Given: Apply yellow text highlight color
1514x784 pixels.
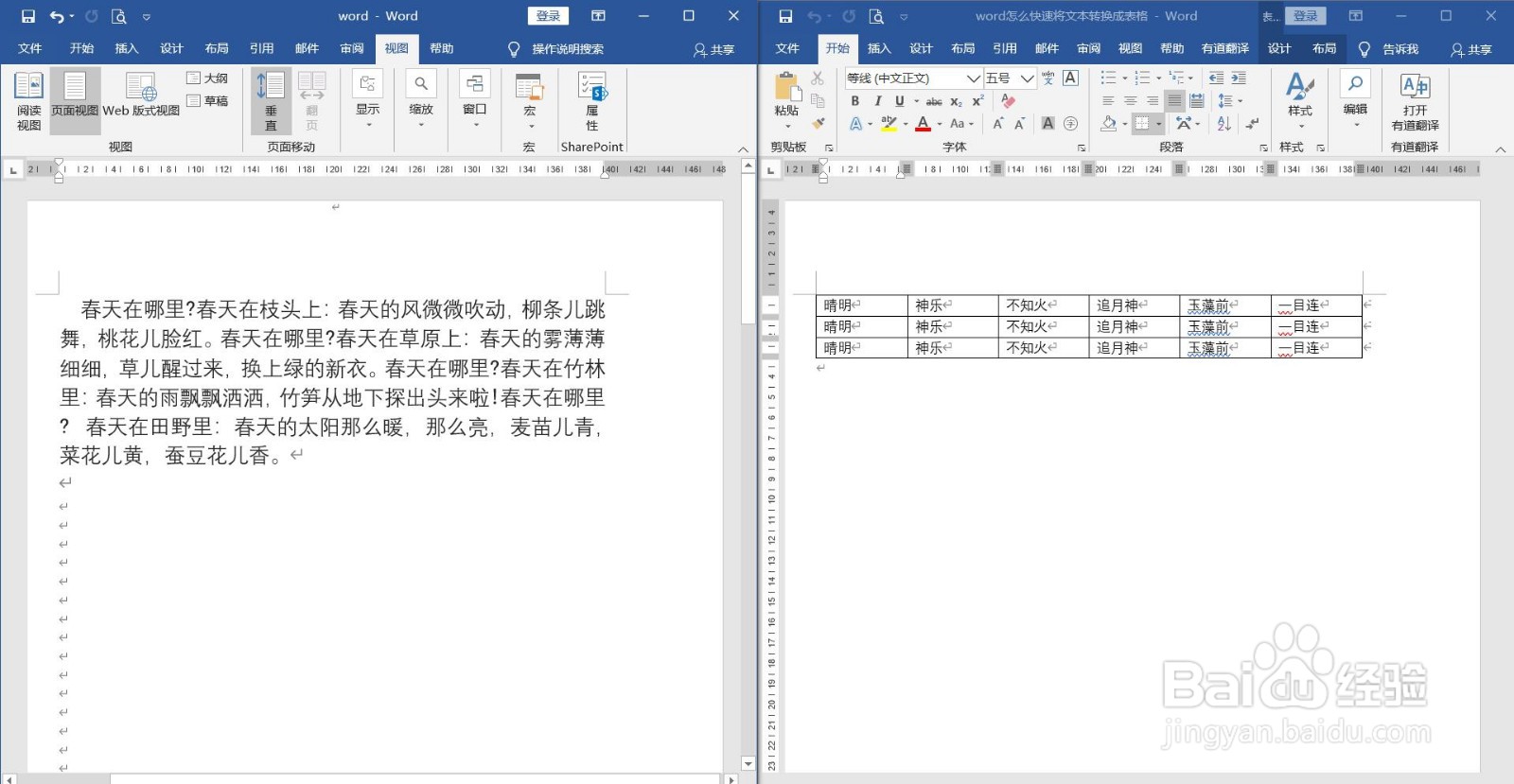Looking at the screenshot, I should coord(889,124).
